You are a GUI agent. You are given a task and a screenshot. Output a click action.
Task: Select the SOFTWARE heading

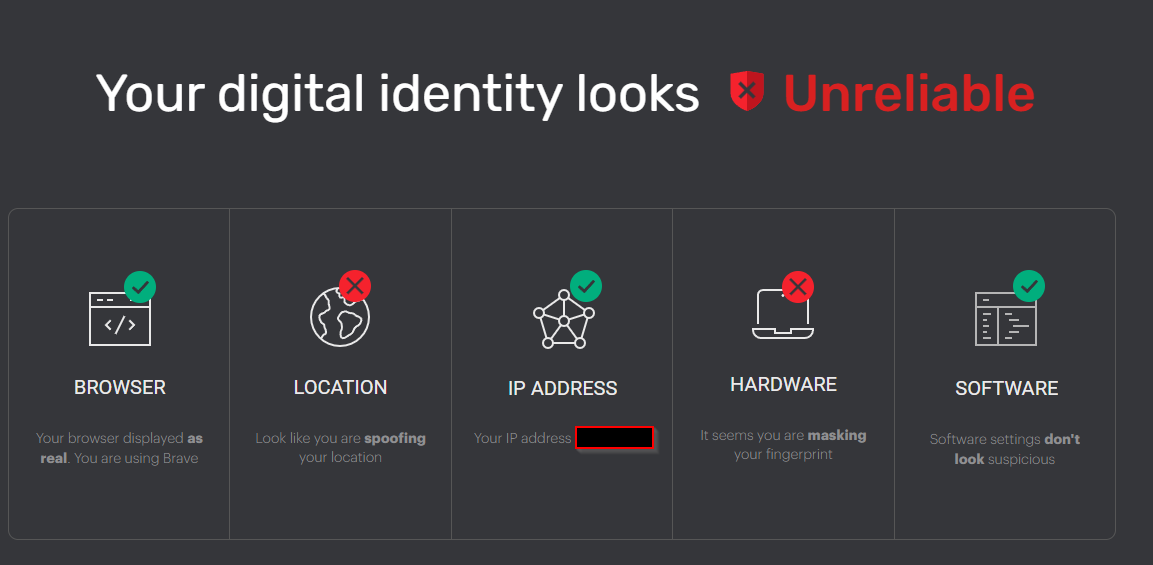click(x=1007, y=388)
